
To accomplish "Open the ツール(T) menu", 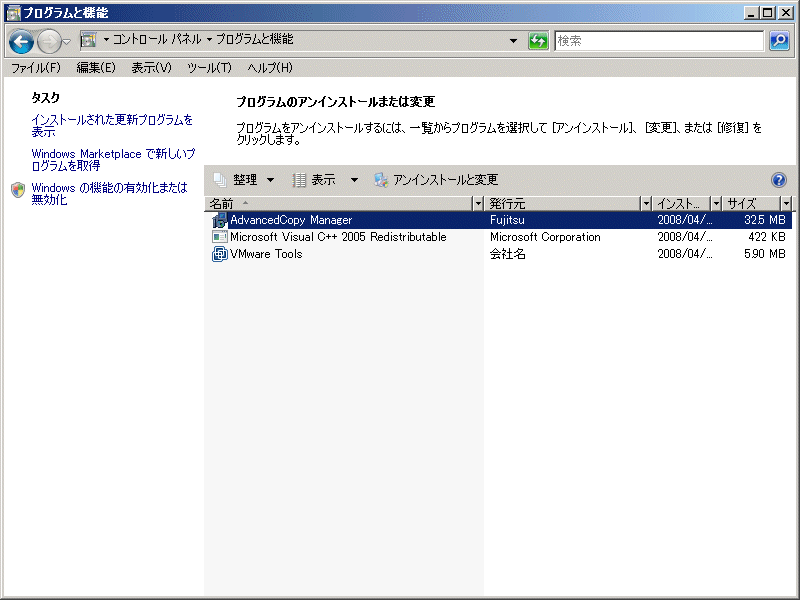I will (209, 68).
